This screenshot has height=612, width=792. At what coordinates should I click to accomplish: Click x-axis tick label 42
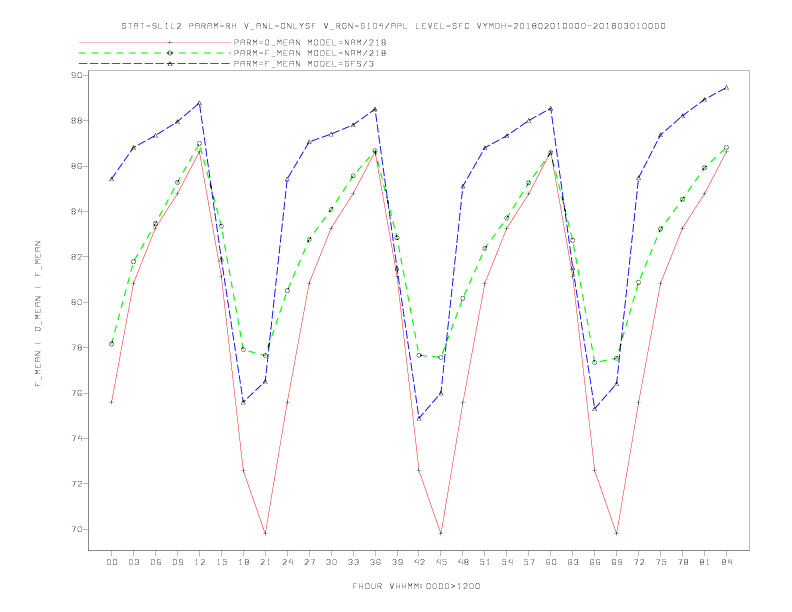419,562
